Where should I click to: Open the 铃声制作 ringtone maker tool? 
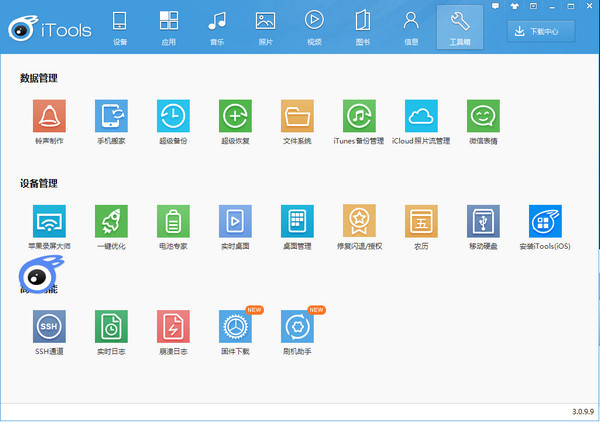point(49,116)
